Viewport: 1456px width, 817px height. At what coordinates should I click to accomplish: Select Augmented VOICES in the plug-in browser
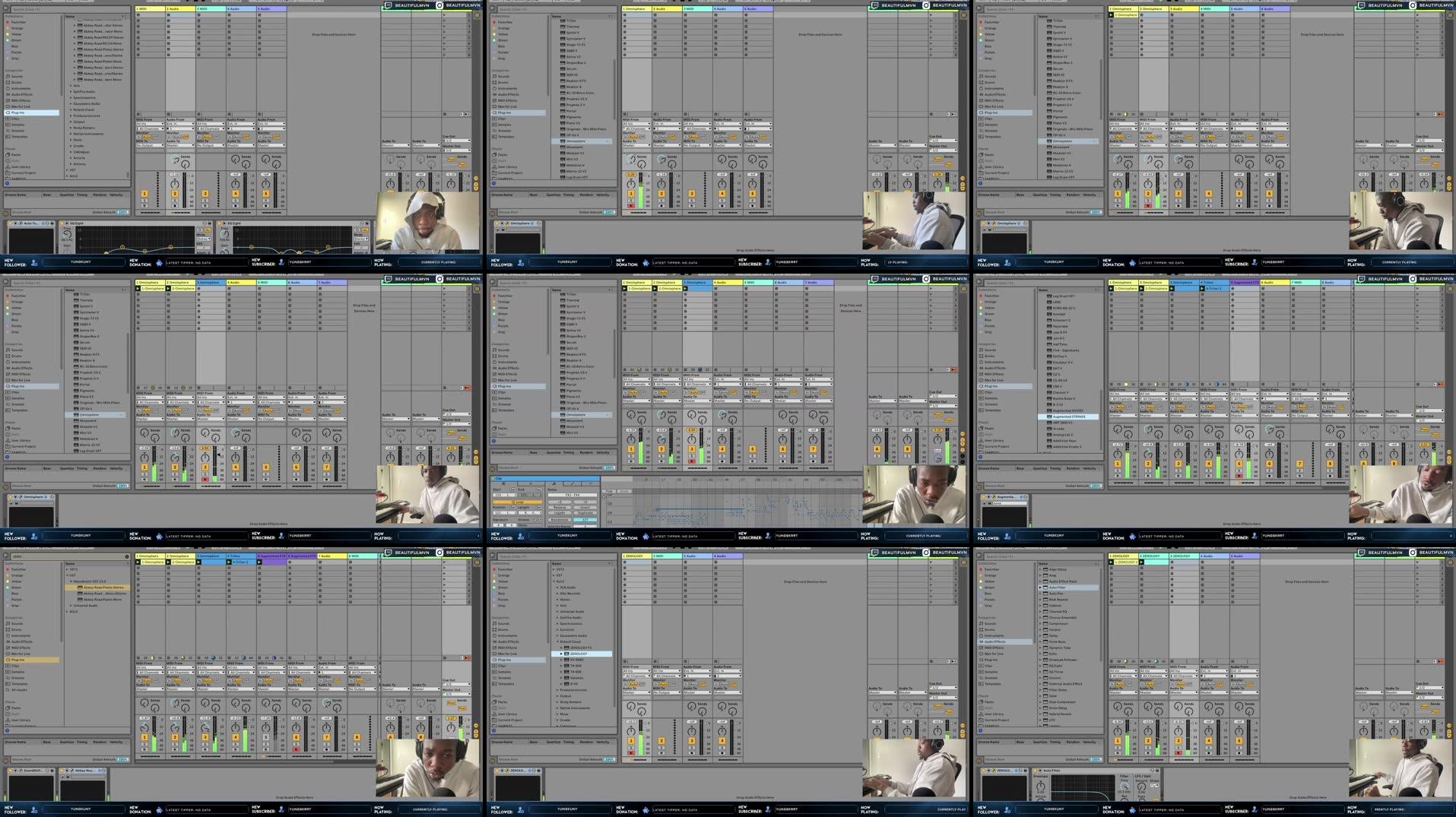click(1068, 411)
